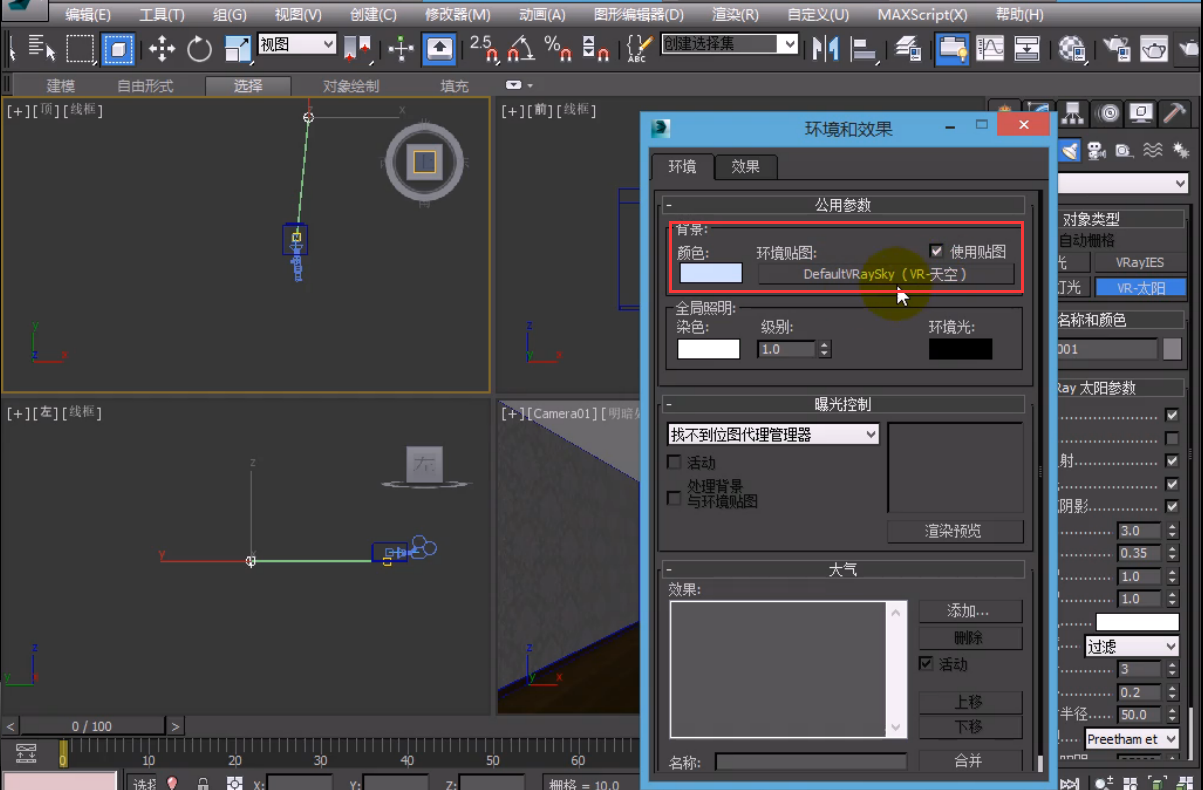1203x790 pixels.
Task: Switch to the 效果 tab
Action: click(745, 167)
